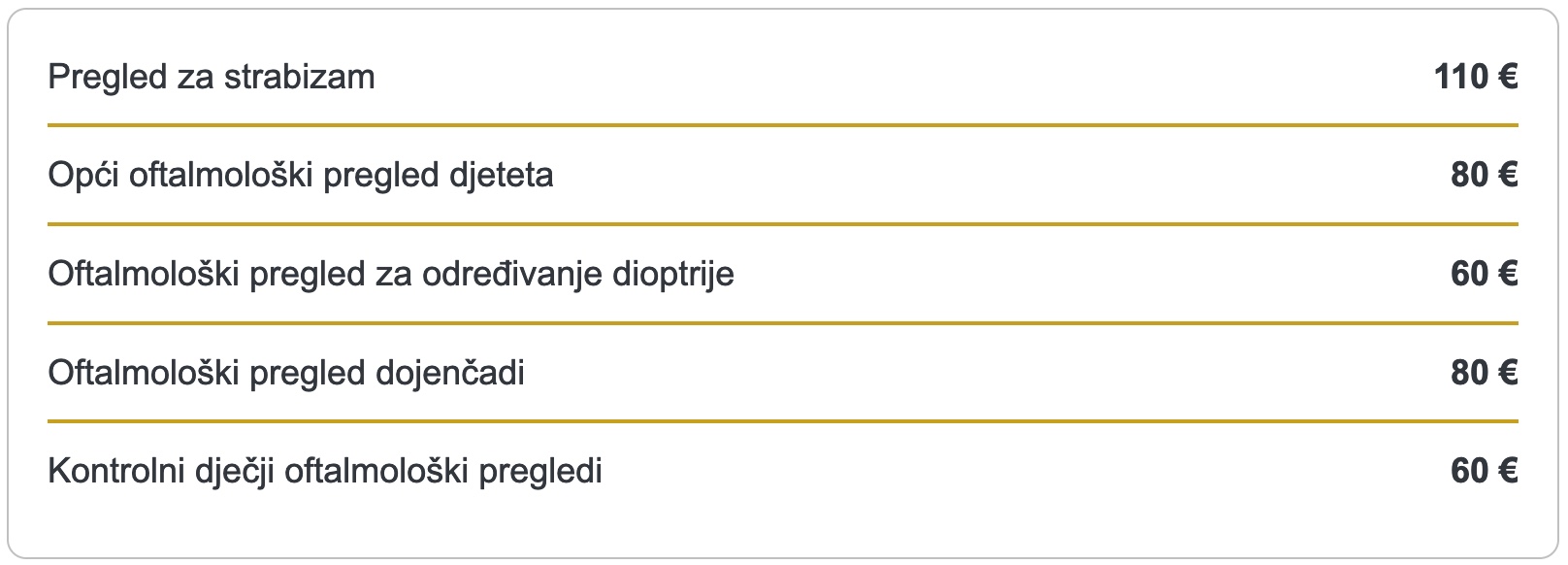
Task: Click the gold divider under 'Pregled za strabizam'
Action: click(782, 125)
